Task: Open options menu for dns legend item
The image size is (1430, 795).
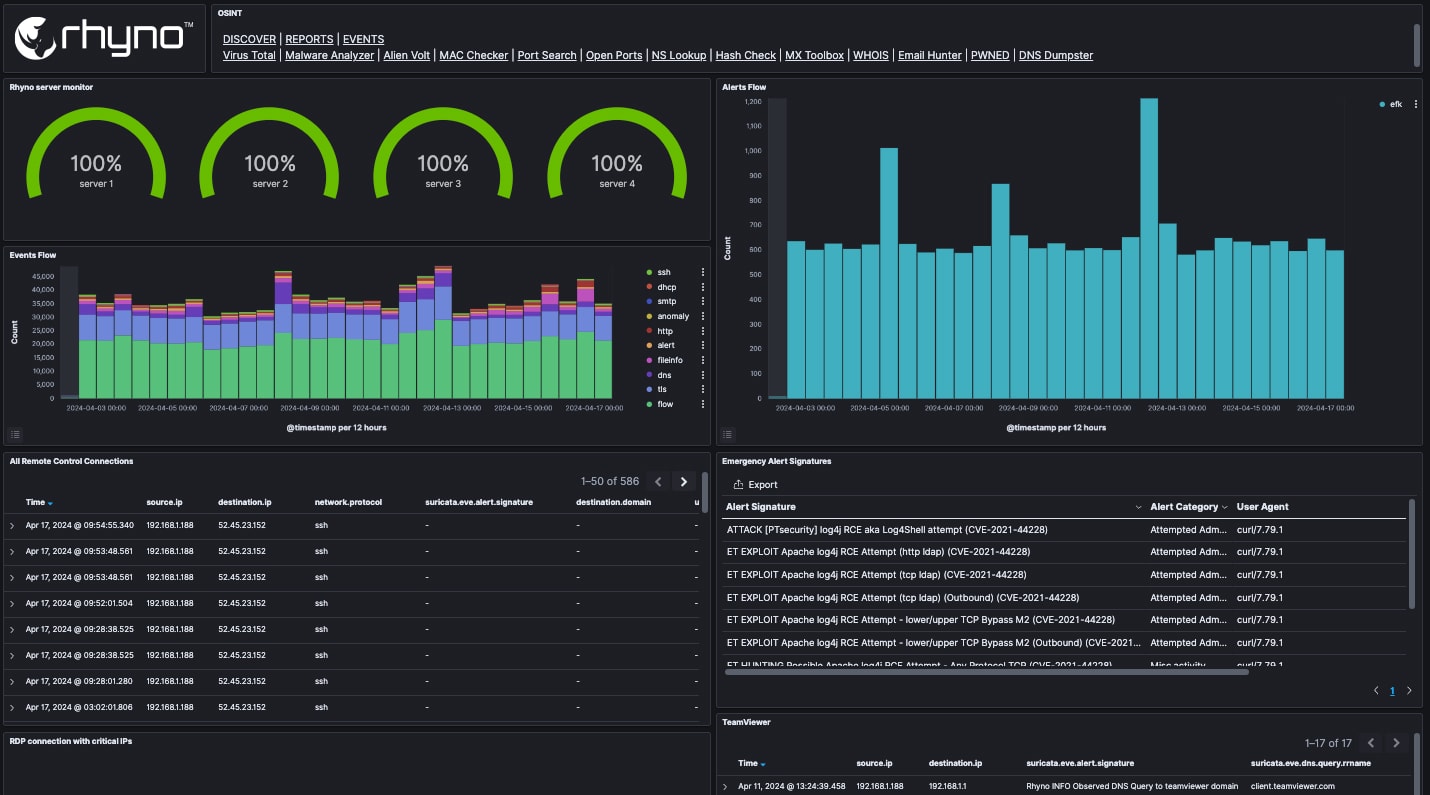Action: (702, 375)
